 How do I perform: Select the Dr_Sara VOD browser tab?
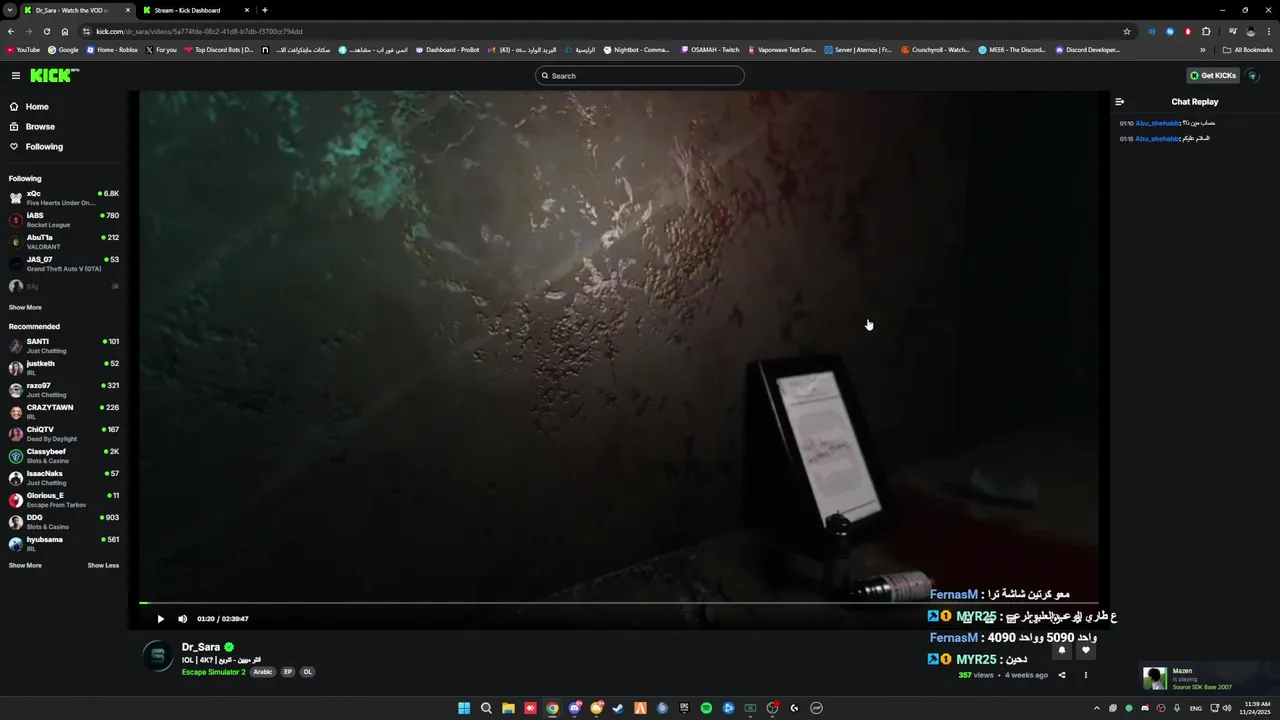click(x=76, y=10)
